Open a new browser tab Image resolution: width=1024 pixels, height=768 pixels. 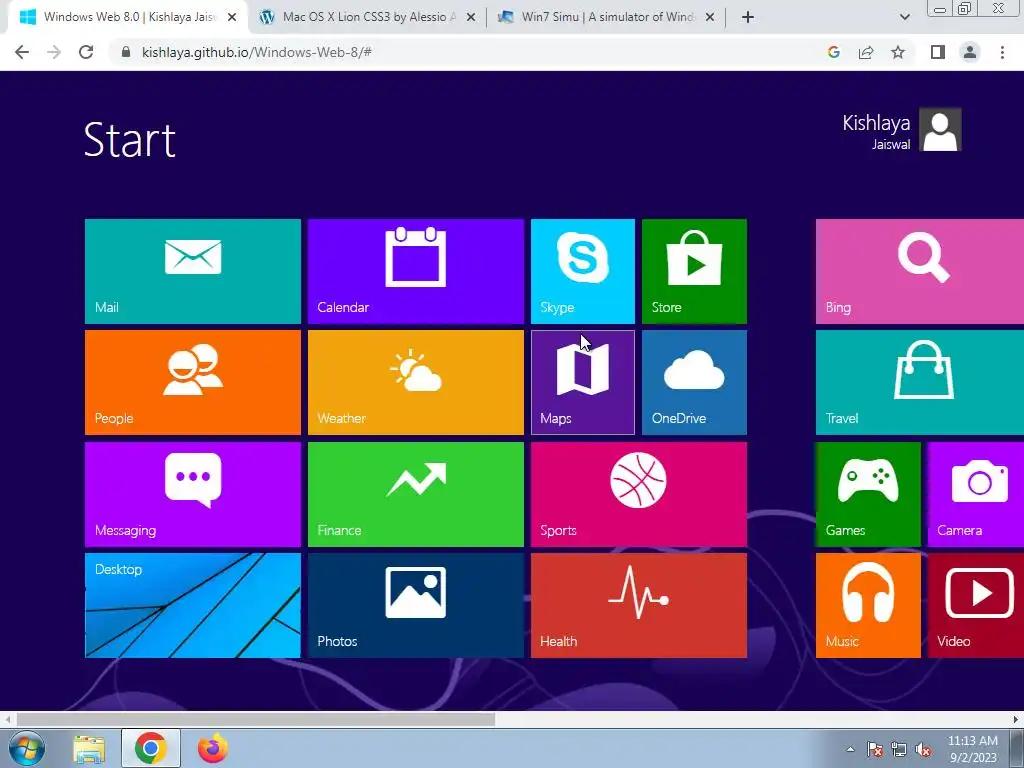(x=748, y=18)
